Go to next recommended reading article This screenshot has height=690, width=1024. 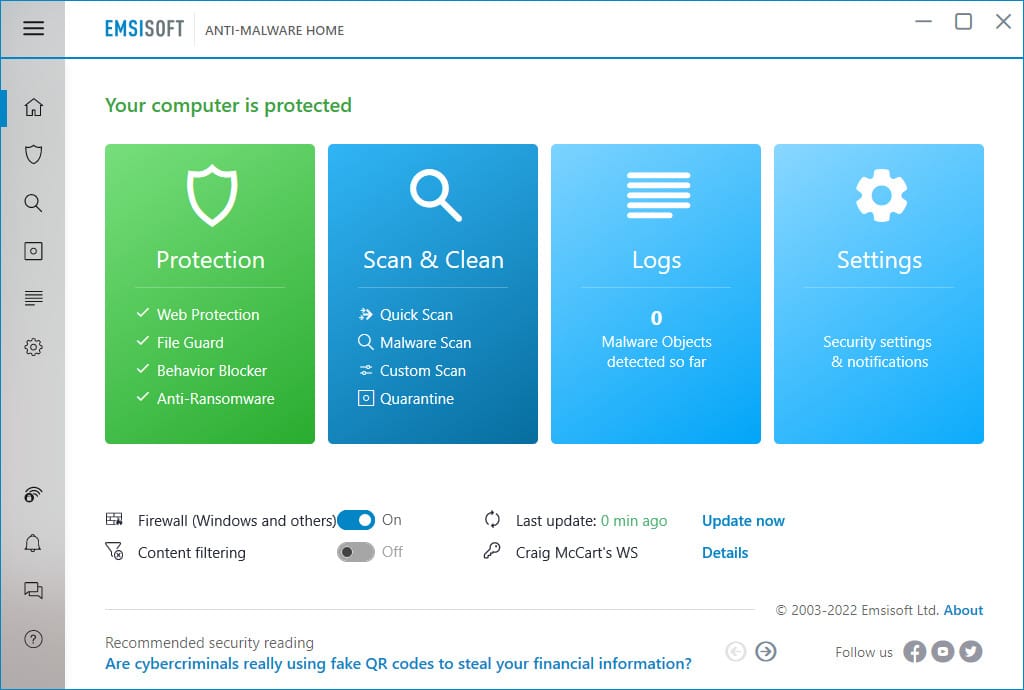point(766,651)
